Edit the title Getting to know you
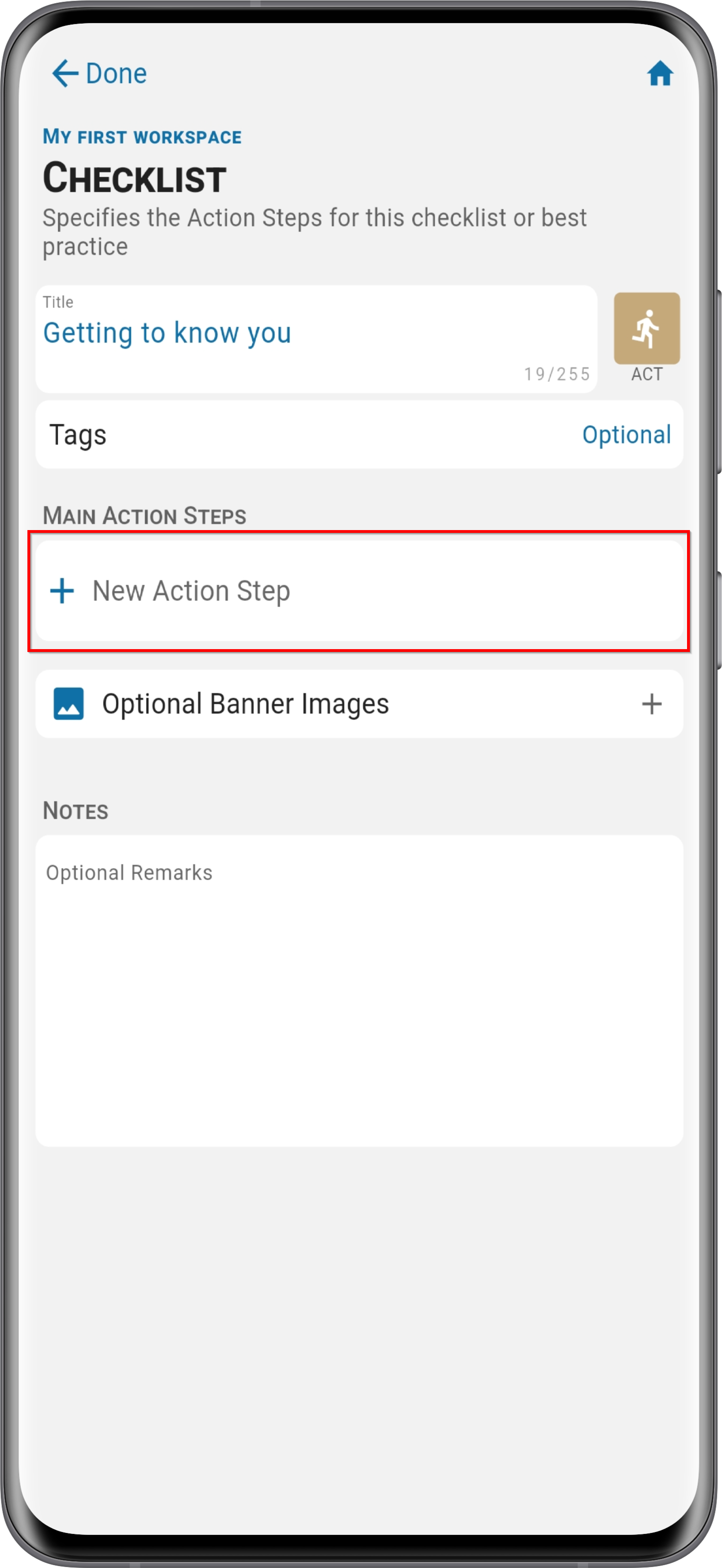The height and width of the screenshot is (1568, 722). click(x=167, y=333)
